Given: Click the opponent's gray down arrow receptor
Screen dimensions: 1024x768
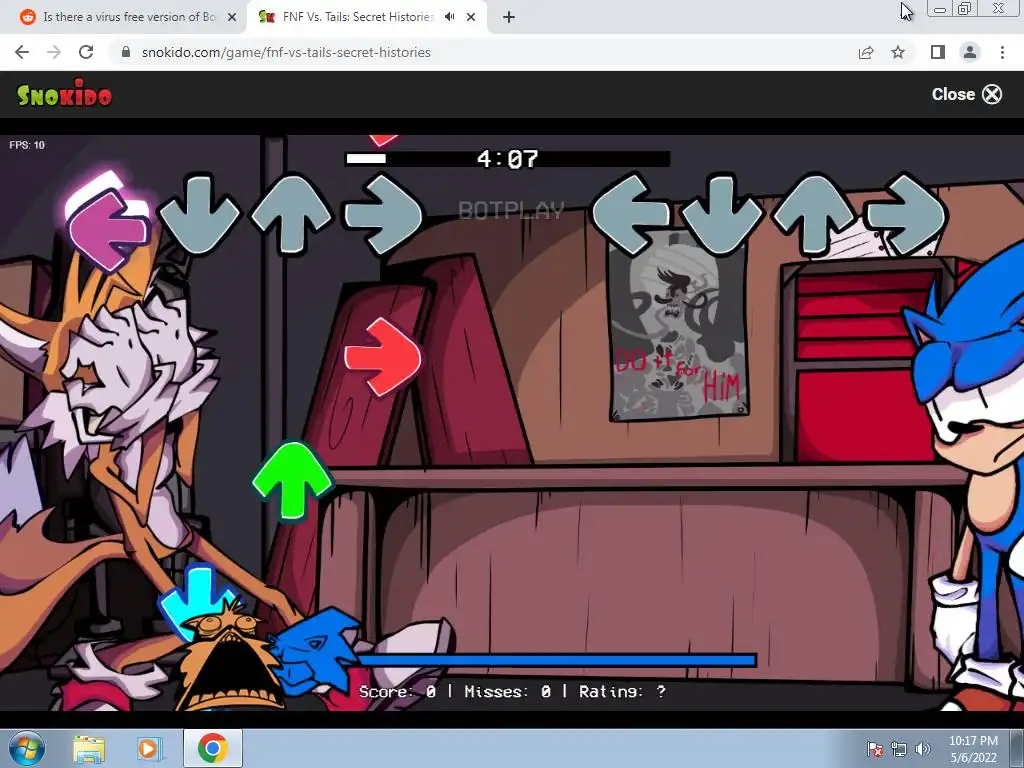Looking at the screenshot, I should pyautogui.click(x=199, y=214).
